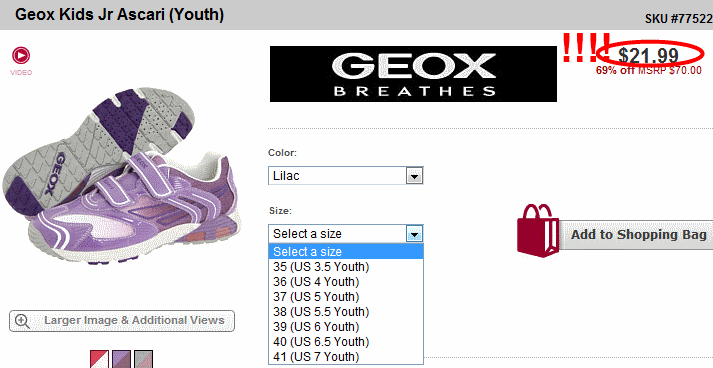This screenshot has width=713, height=368.
Task: Select the red and white color swatch
Action: [x=99, y=359]
